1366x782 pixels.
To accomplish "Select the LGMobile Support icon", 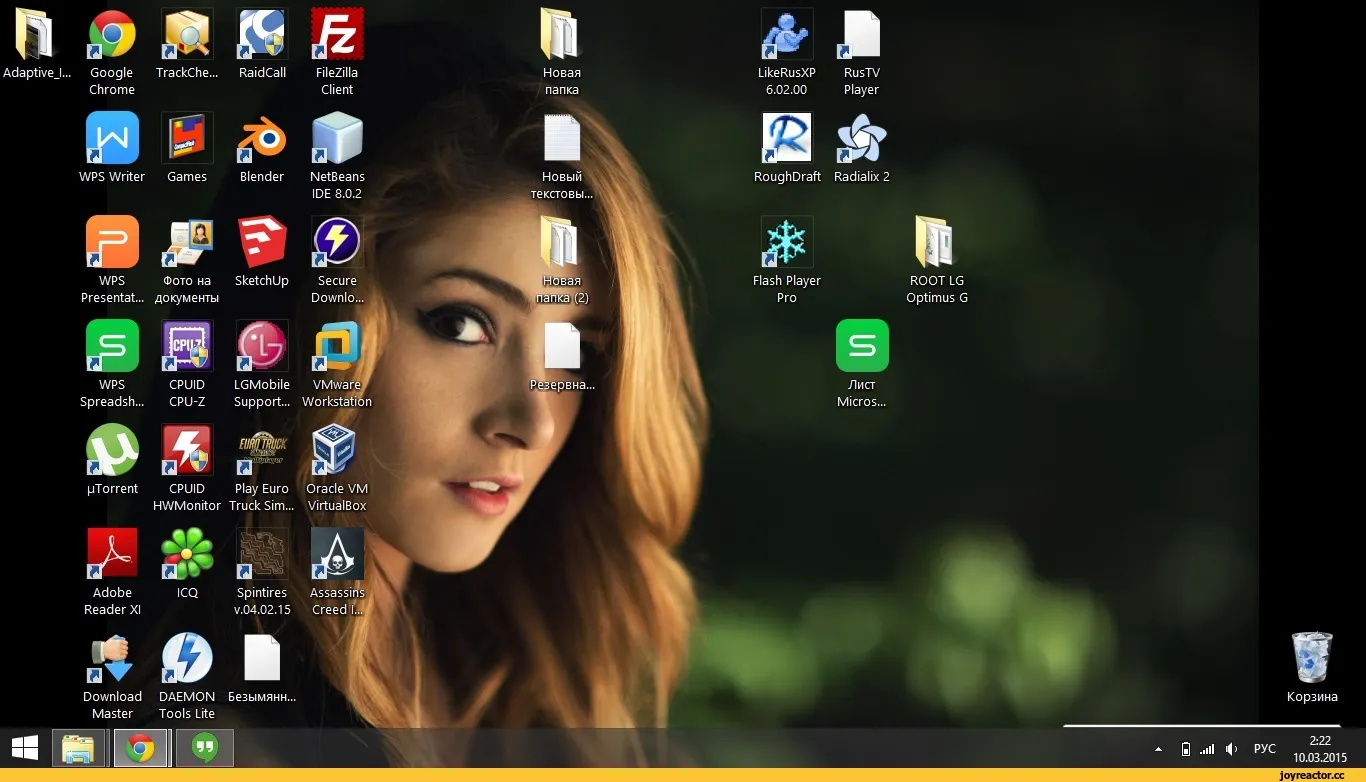I will coord(262,346).
